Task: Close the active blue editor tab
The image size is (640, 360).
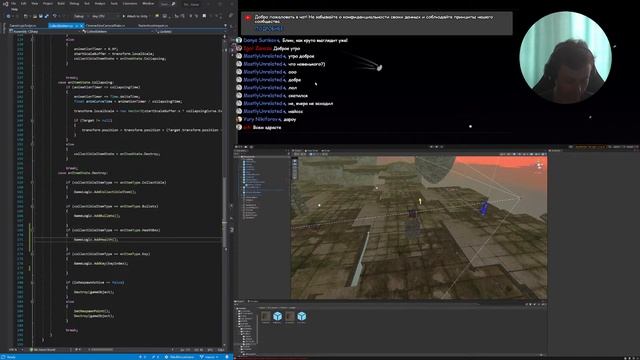Action: [x=82, y=25]
